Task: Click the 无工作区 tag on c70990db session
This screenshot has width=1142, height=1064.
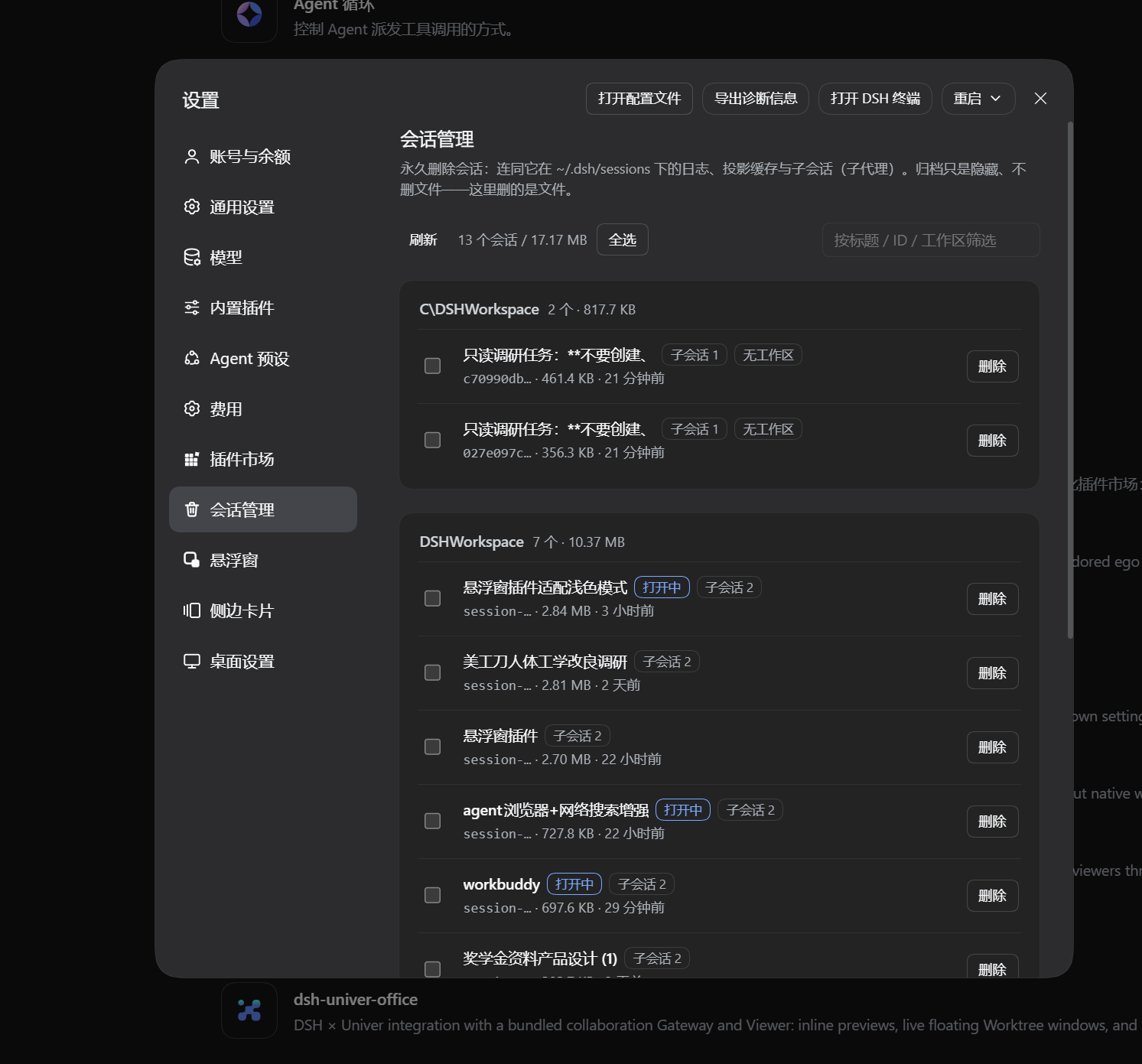Action: click(768, 355)
